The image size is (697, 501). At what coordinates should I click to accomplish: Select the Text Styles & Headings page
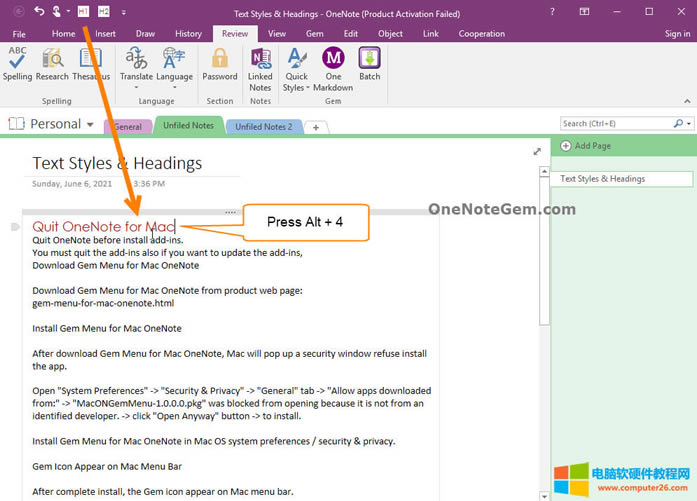click(x=620, y=179)
